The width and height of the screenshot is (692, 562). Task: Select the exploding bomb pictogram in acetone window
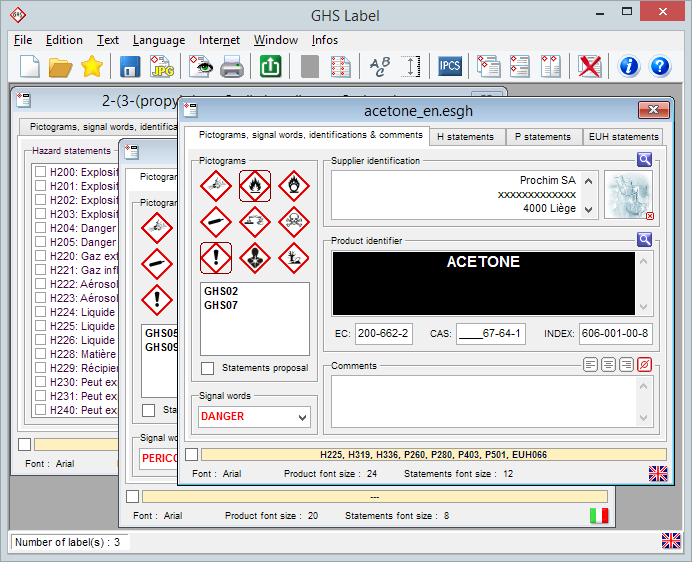[x=216, y=186]
